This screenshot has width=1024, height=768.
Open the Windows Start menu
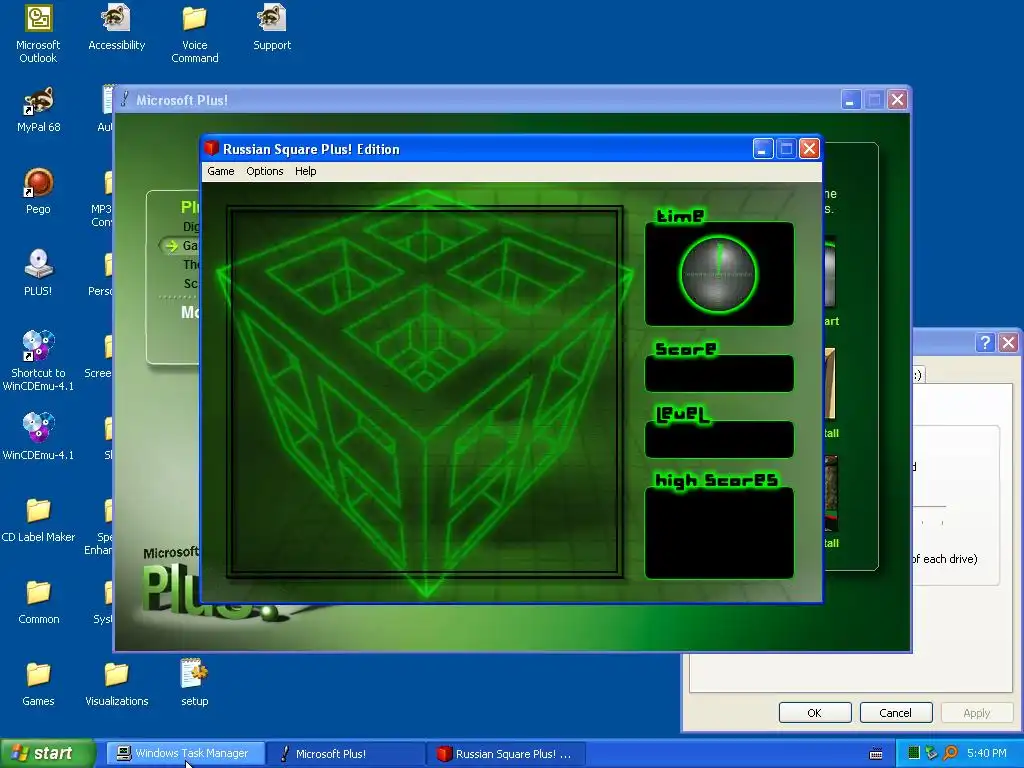[x=47, y=753]
